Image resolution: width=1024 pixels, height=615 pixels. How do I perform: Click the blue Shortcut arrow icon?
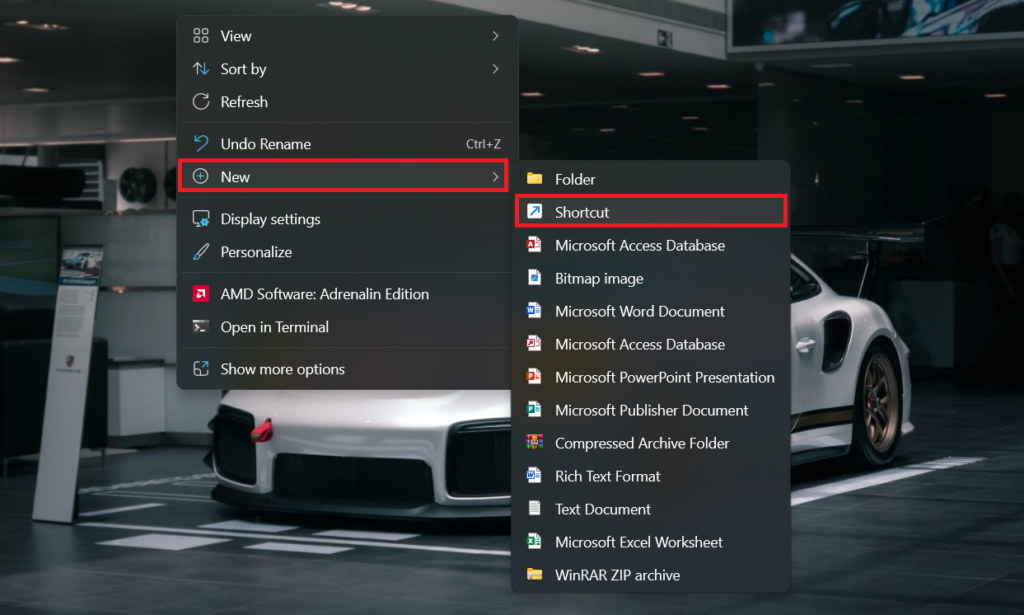pos(535,212)
